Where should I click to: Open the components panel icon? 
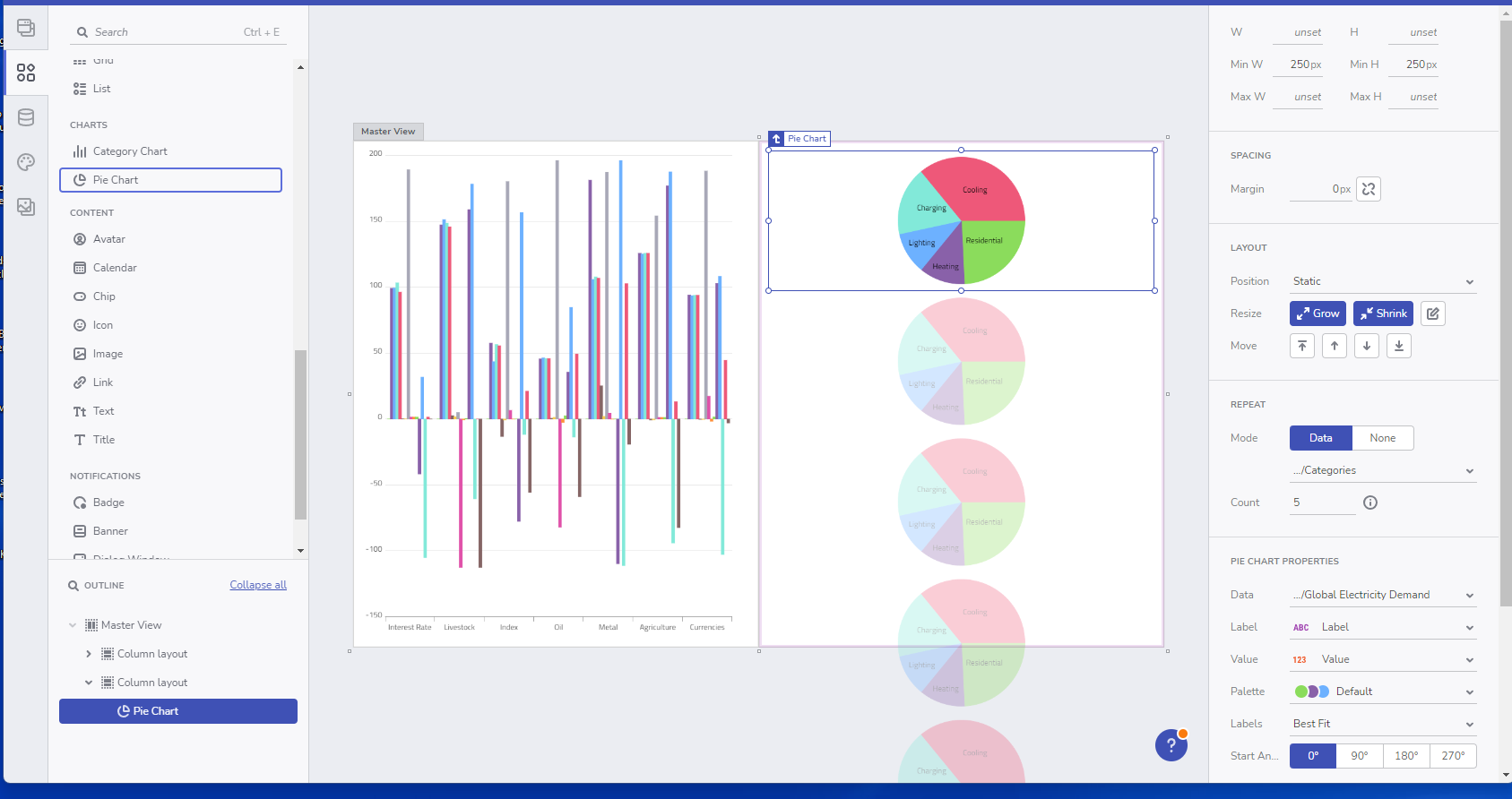26,73
